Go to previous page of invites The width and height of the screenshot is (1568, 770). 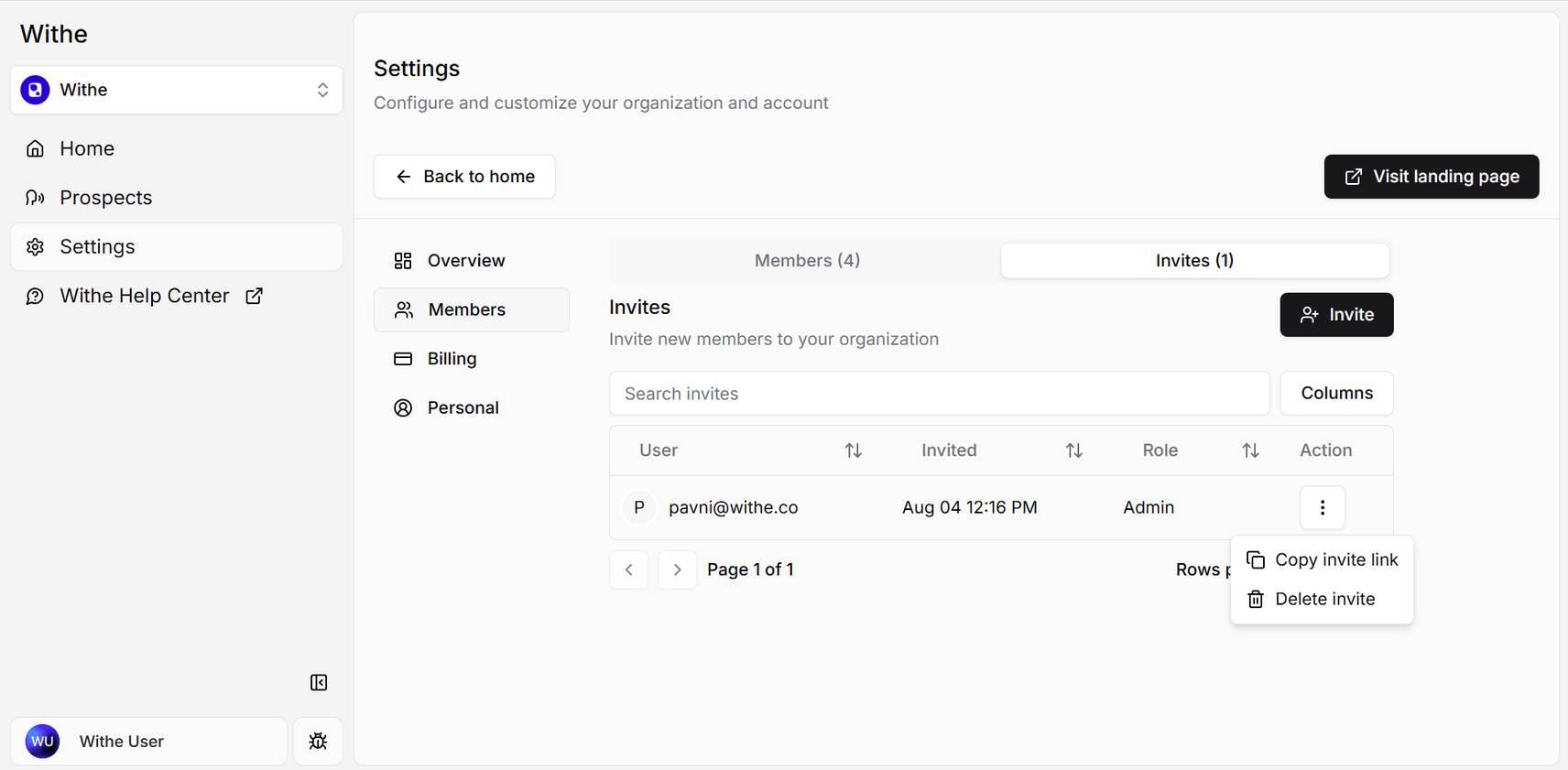[x=629, y=569]
